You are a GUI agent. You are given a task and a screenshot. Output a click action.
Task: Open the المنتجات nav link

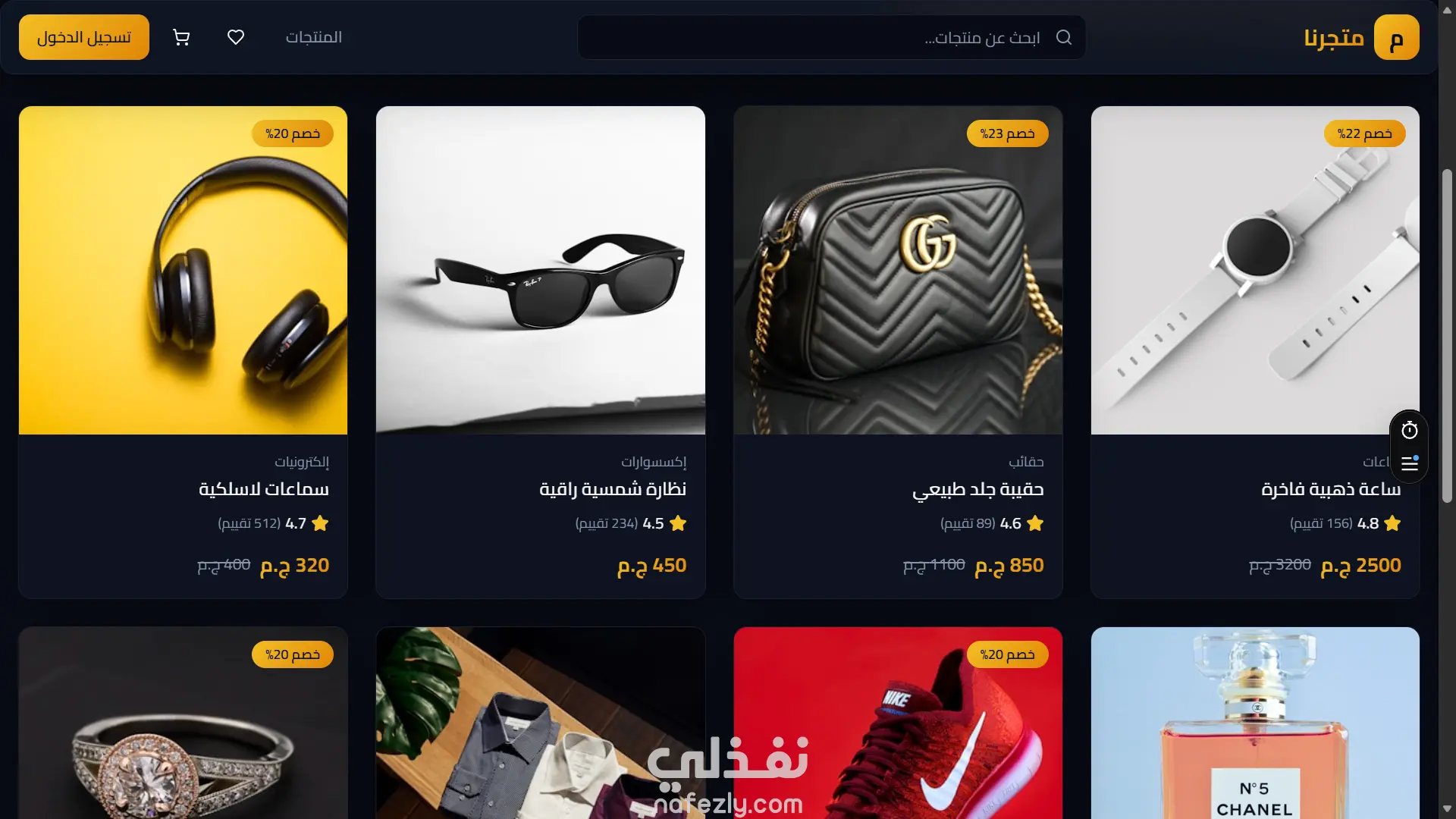pos(314,37)
